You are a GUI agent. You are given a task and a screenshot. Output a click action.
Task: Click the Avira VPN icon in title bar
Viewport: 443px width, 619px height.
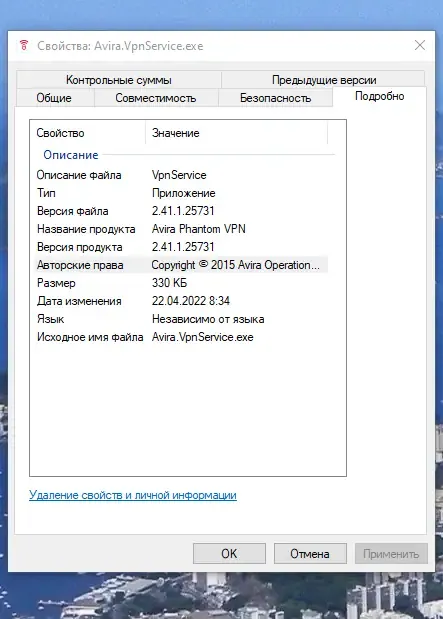24,45
